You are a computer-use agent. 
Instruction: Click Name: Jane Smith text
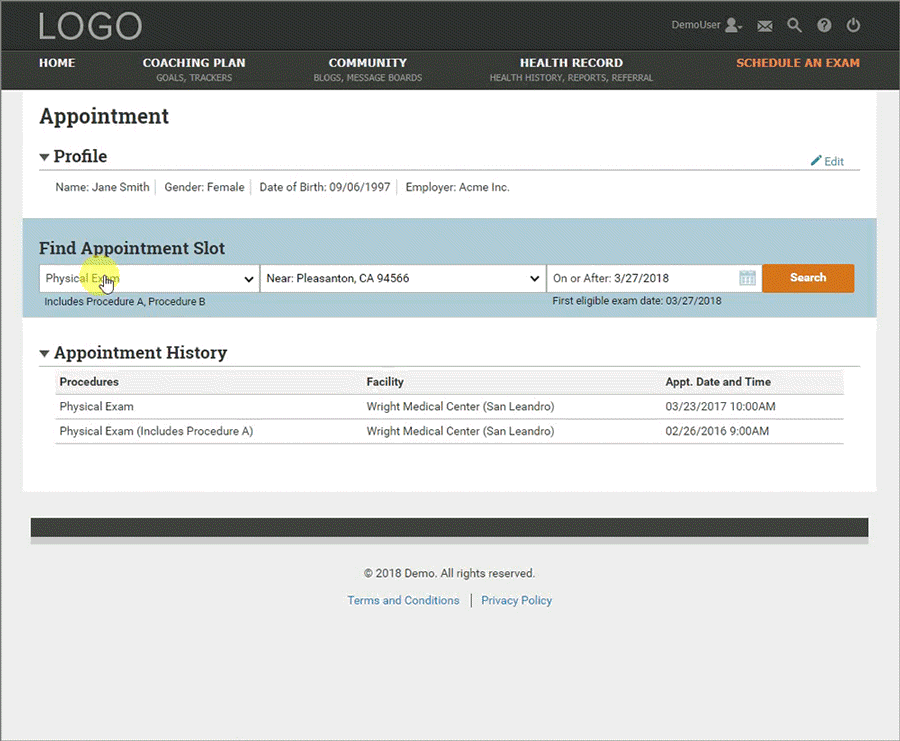[102, 187]
